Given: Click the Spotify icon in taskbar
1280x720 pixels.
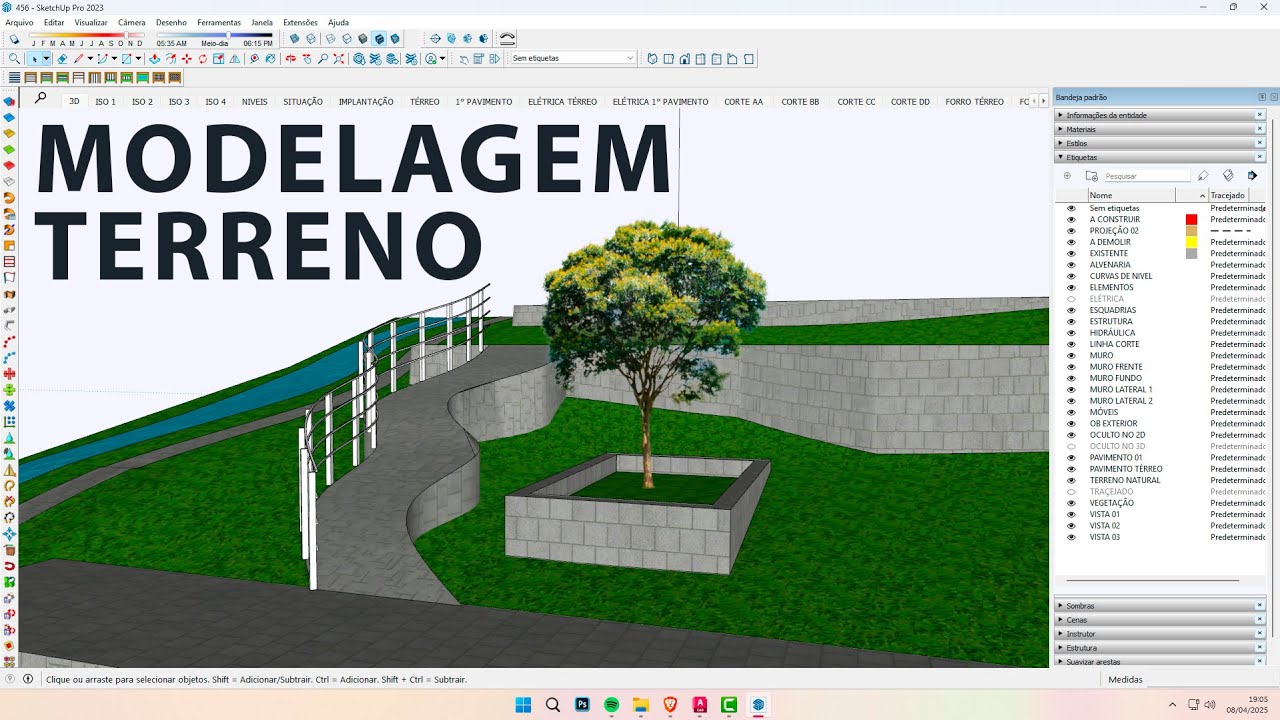Looking at the screenshot, I should click(611, 705).
